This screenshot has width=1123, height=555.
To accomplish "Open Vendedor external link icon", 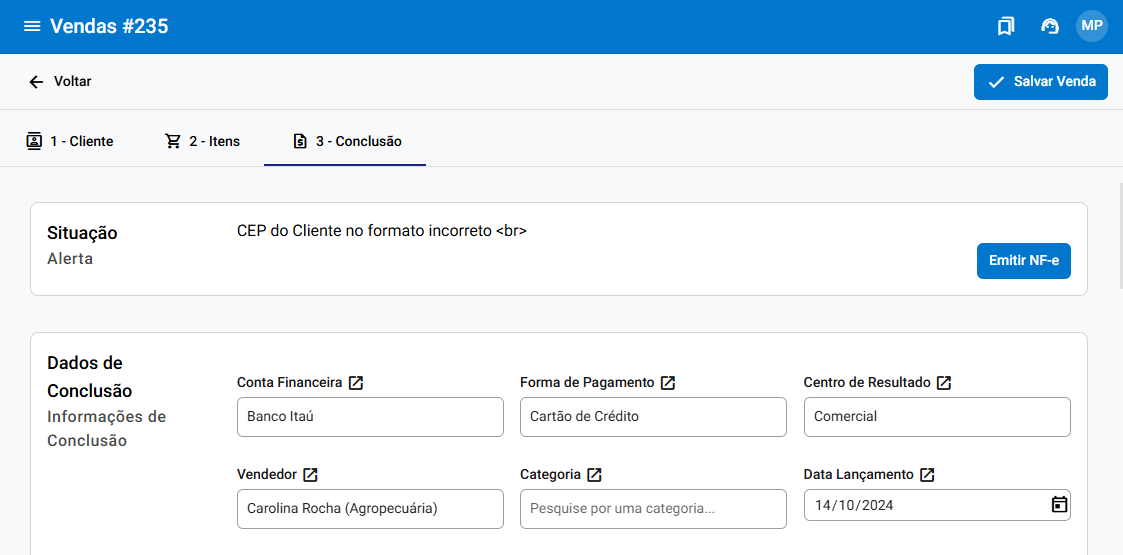I will click(x=310, y=475).
